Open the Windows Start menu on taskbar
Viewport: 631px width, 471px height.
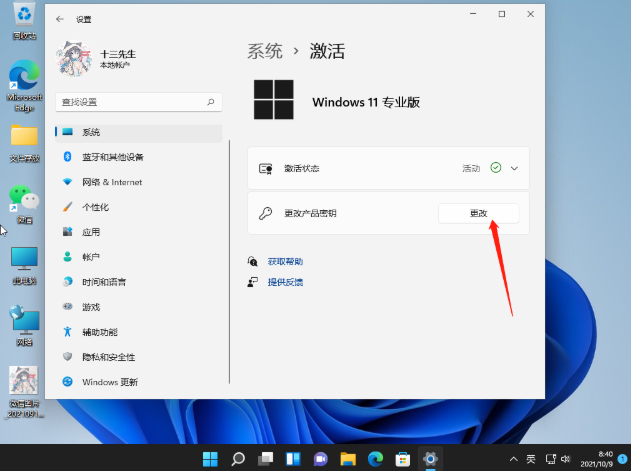click(x=211, y=459)
